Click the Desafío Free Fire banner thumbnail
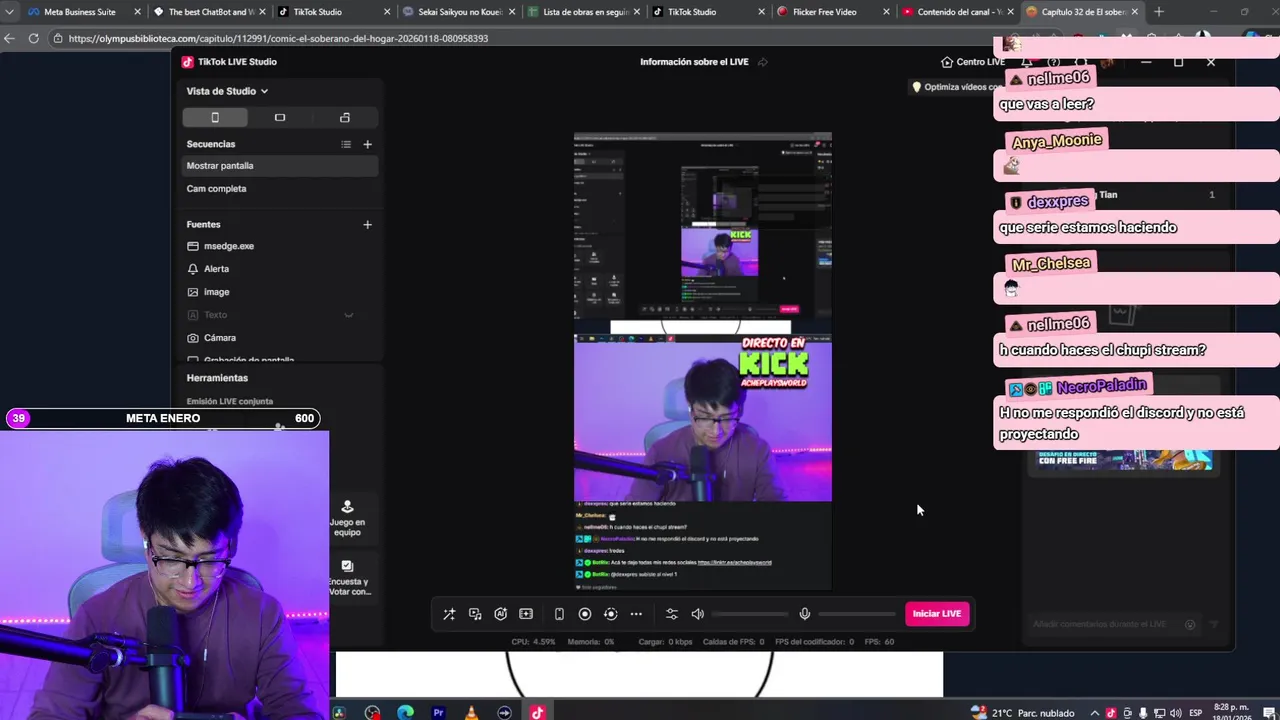Screen dimensions: 1280x720 point(1125,459)
